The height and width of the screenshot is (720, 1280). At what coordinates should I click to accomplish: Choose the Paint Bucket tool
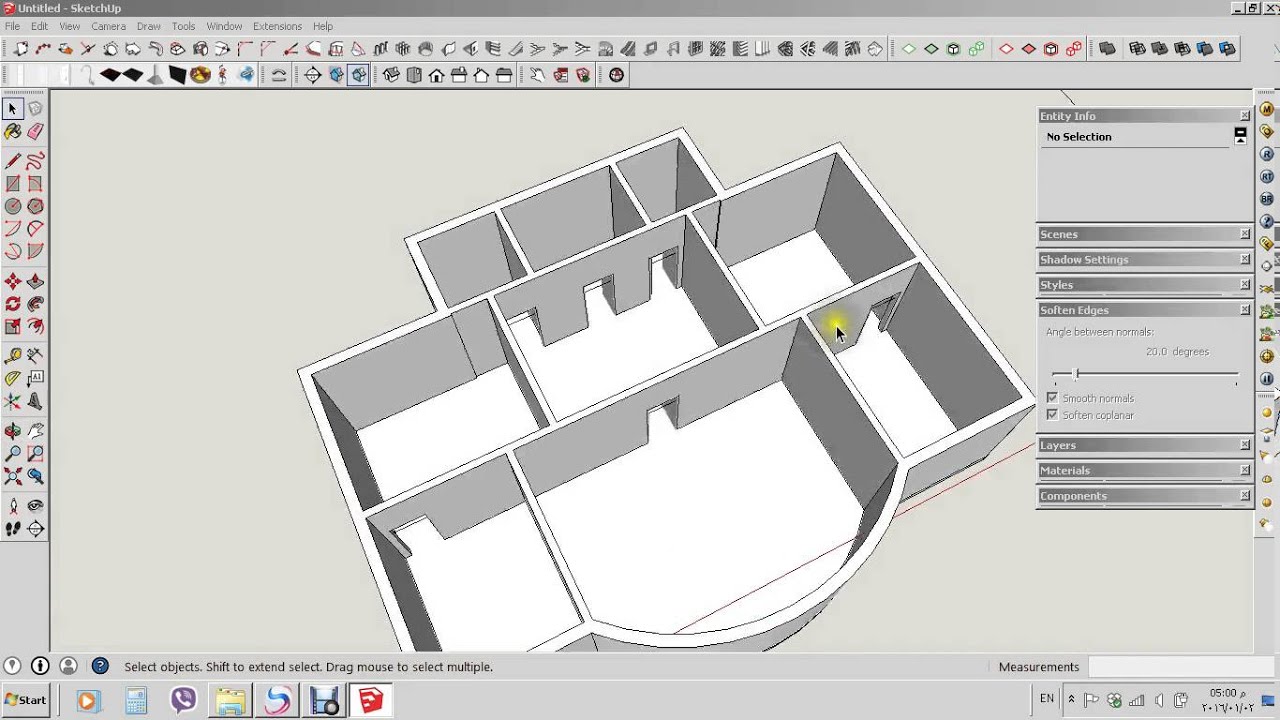click(13, 131)
